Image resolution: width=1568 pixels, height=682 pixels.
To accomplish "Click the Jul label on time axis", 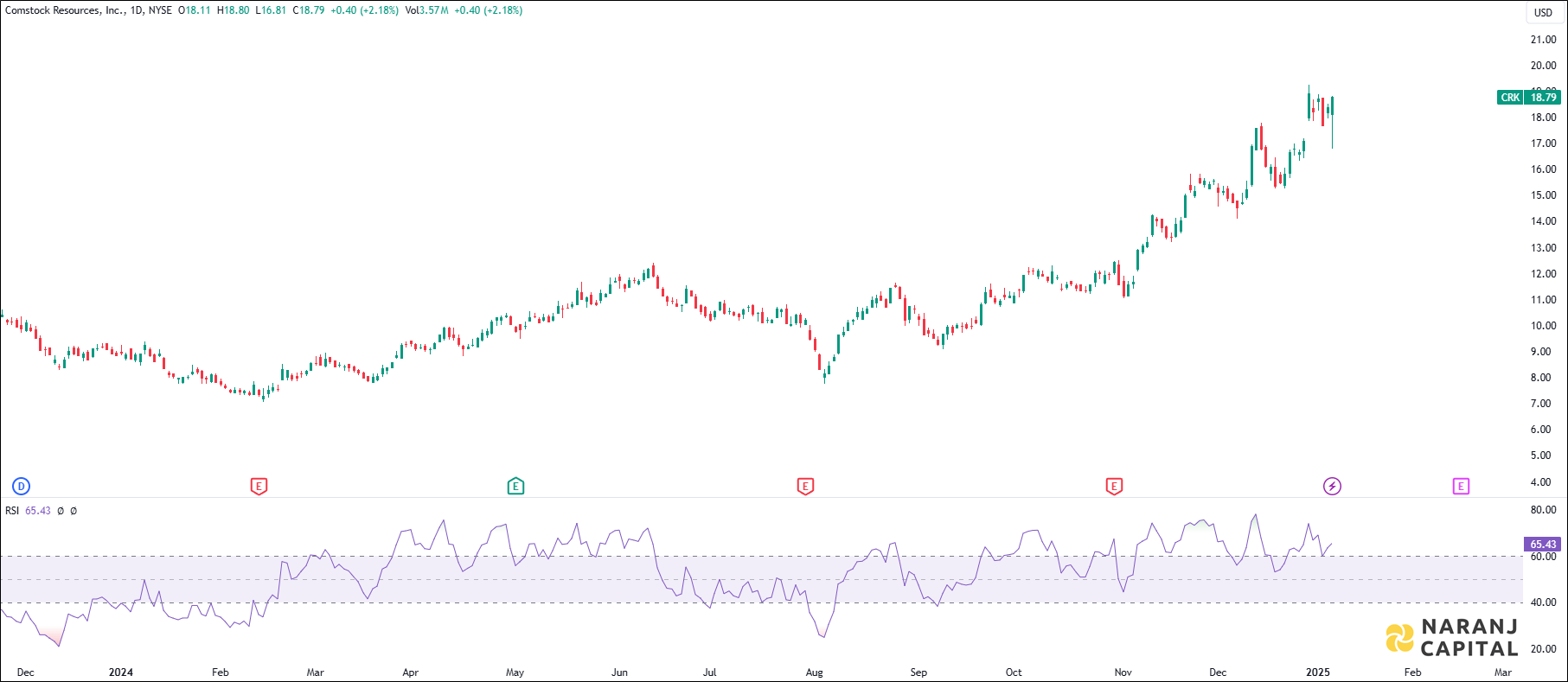I will [x=710, y=672].
